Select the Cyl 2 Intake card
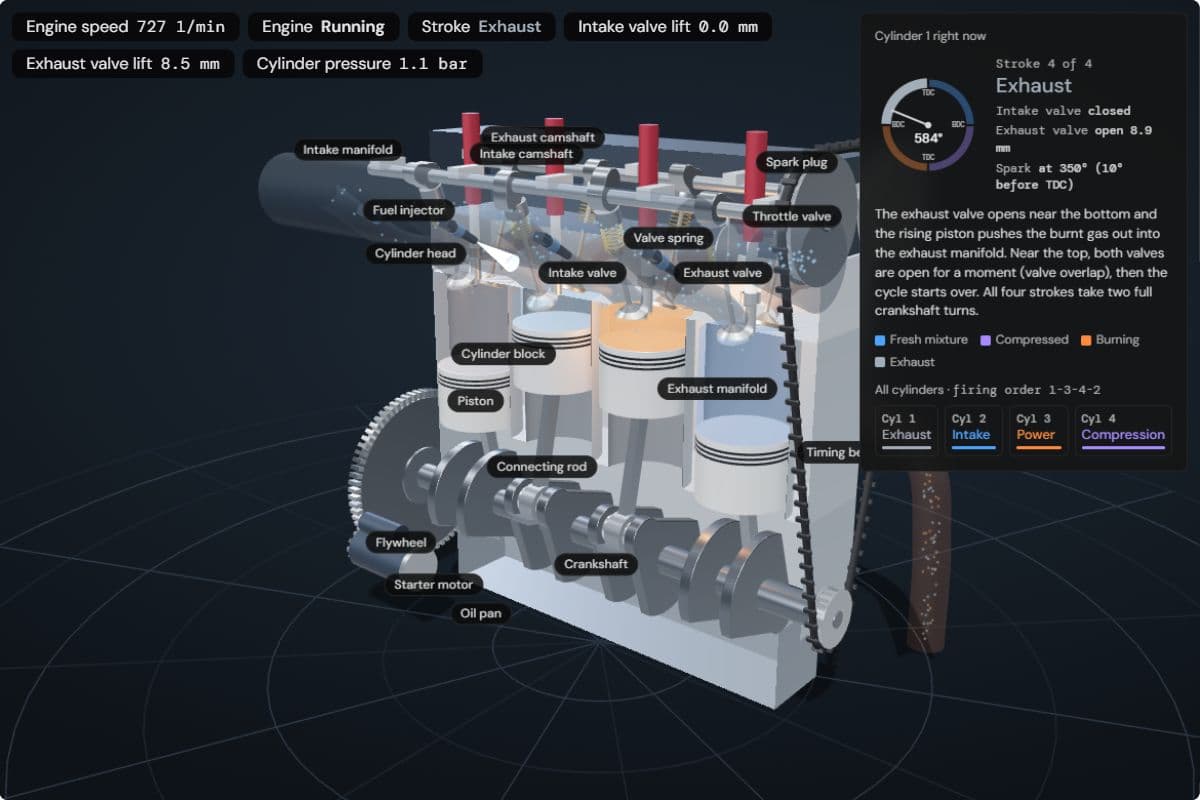The width and height of the screenshot is (1200, 800). point(973,430)
